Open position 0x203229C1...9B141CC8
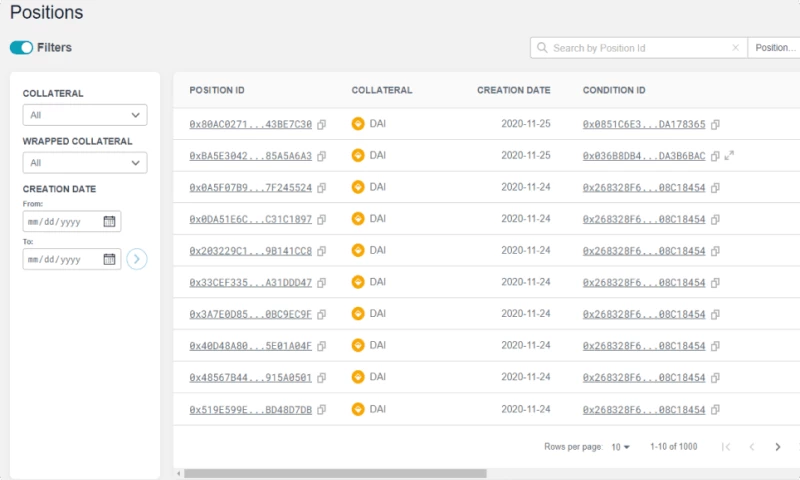The width and height of the screenshot is (800, 480). [251, 250]
